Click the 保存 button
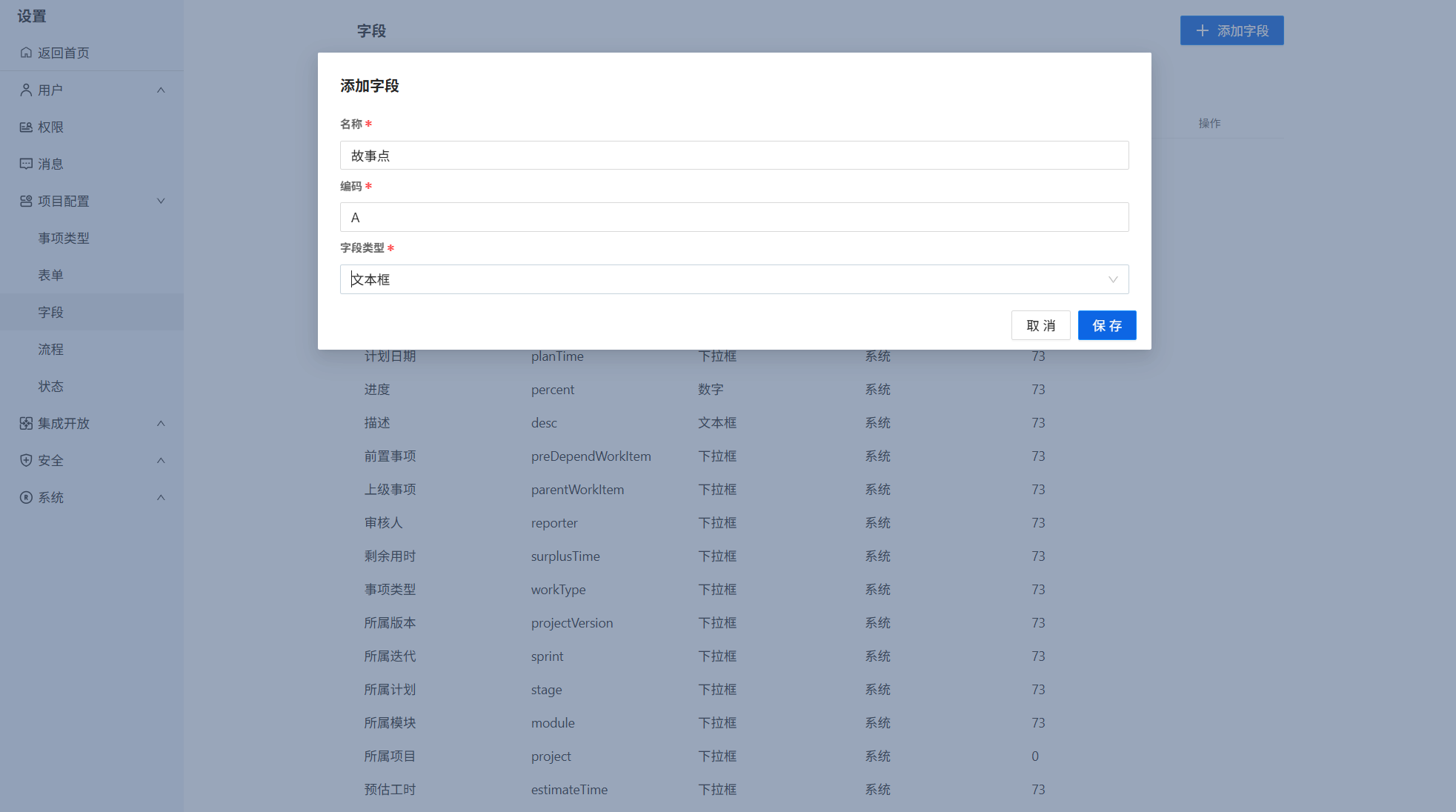1456x812 pixels. coord(1106,325)
